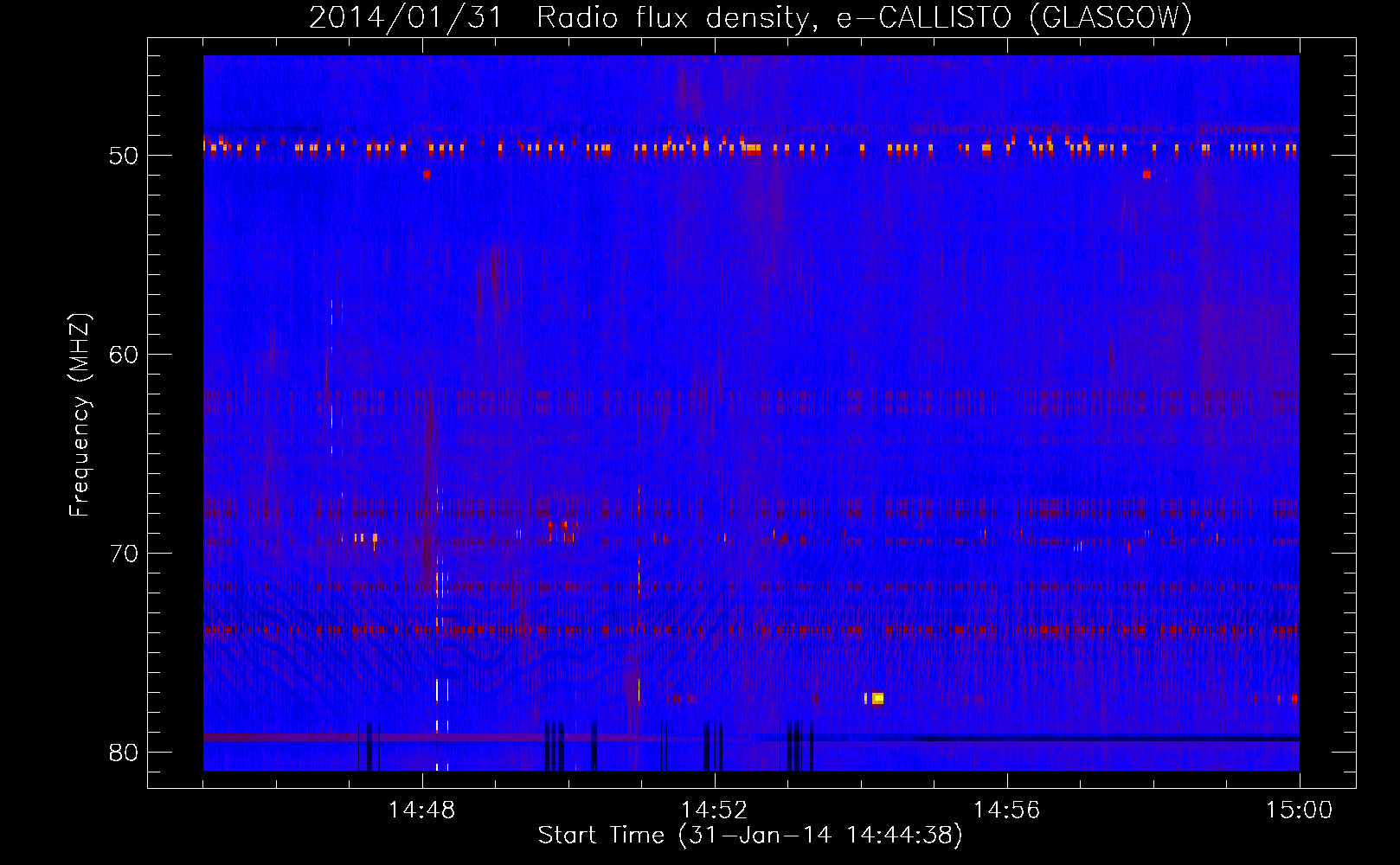Click the 'Start Time (31-Jan-14 14:44:38)' axis label

coord(750,836)
